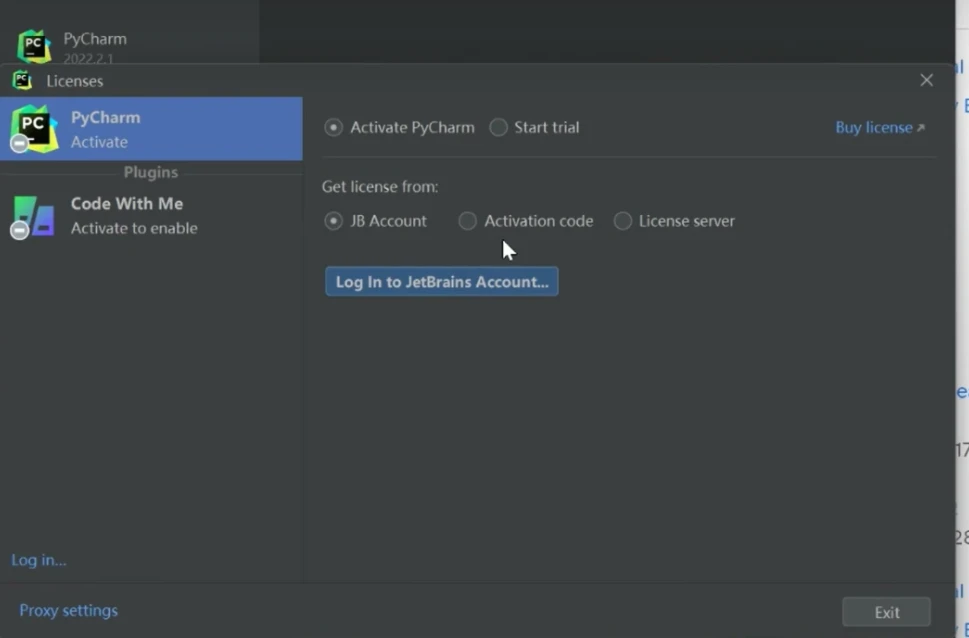
Task: Choose the Start trial option
Action: click(x=498, y=128)
